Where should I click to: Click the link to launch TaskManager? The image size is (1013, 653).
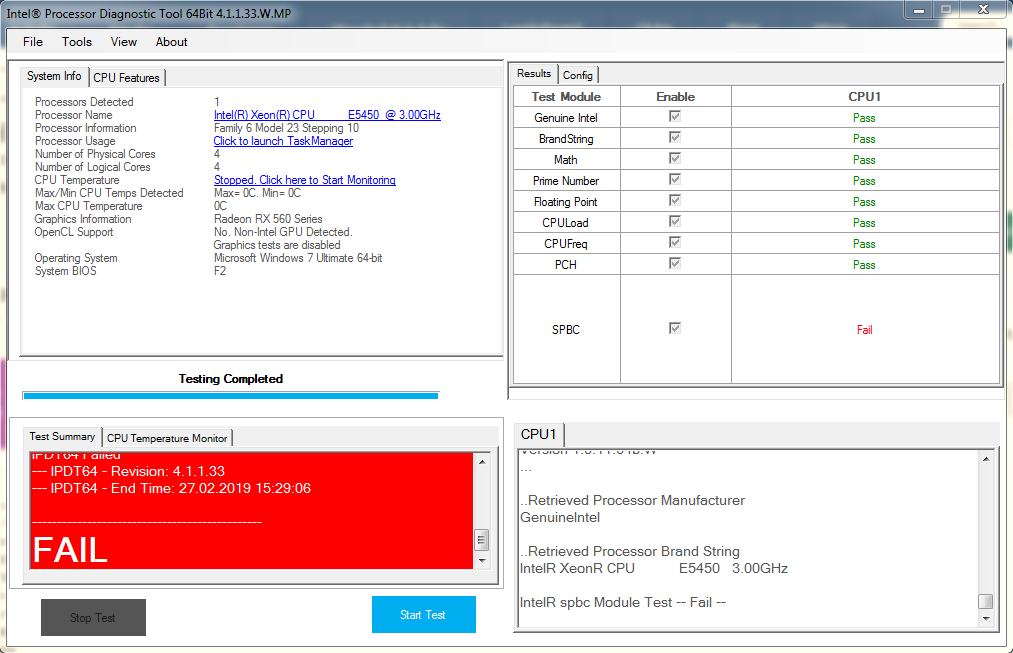coord(283,141)
